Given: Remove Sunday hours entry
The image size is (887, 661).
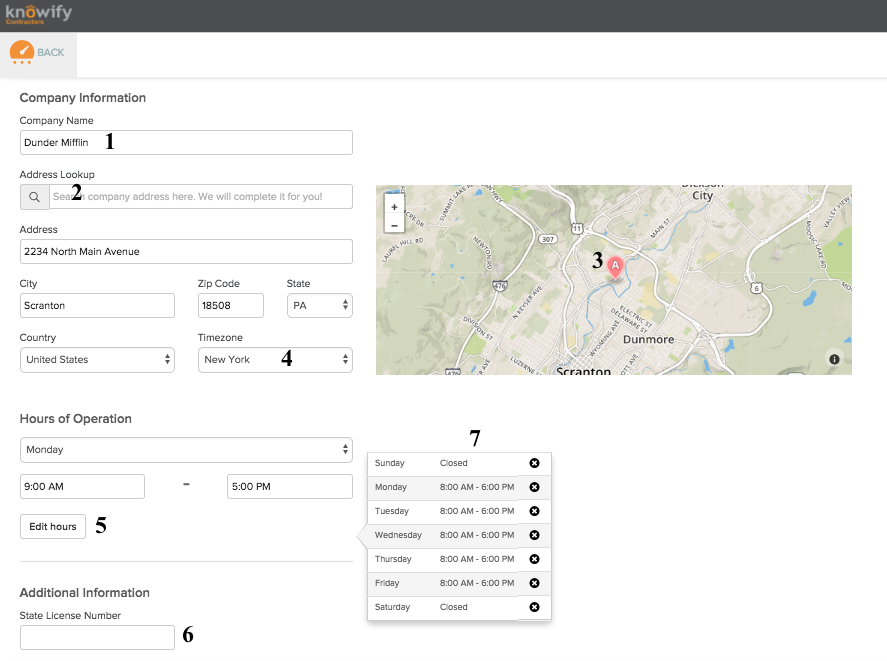Looking at the screenshot, I should tap(534, 463).
